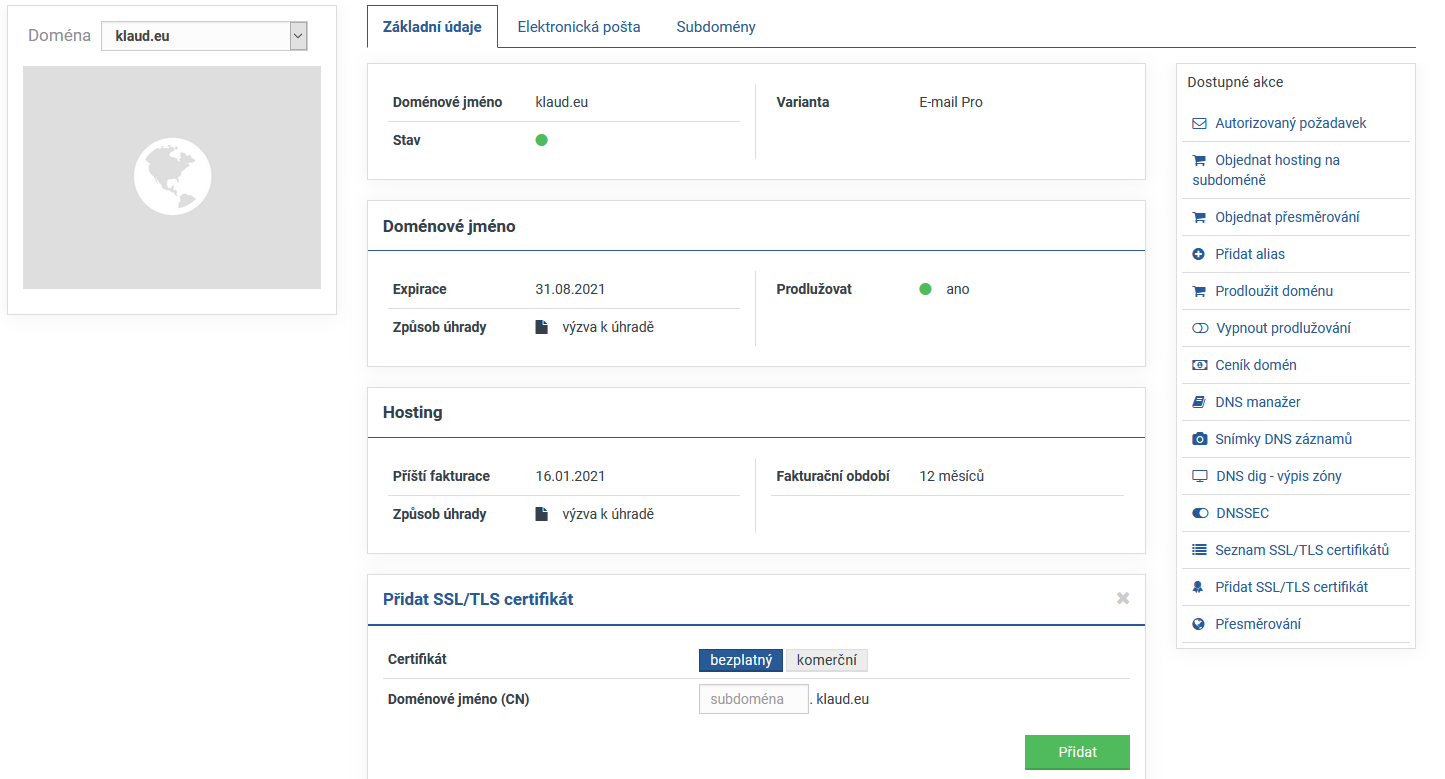Viewport: 1445px width, 779px height.
Task: Open the Subdomény tab
Action: [x=715, y=27]
